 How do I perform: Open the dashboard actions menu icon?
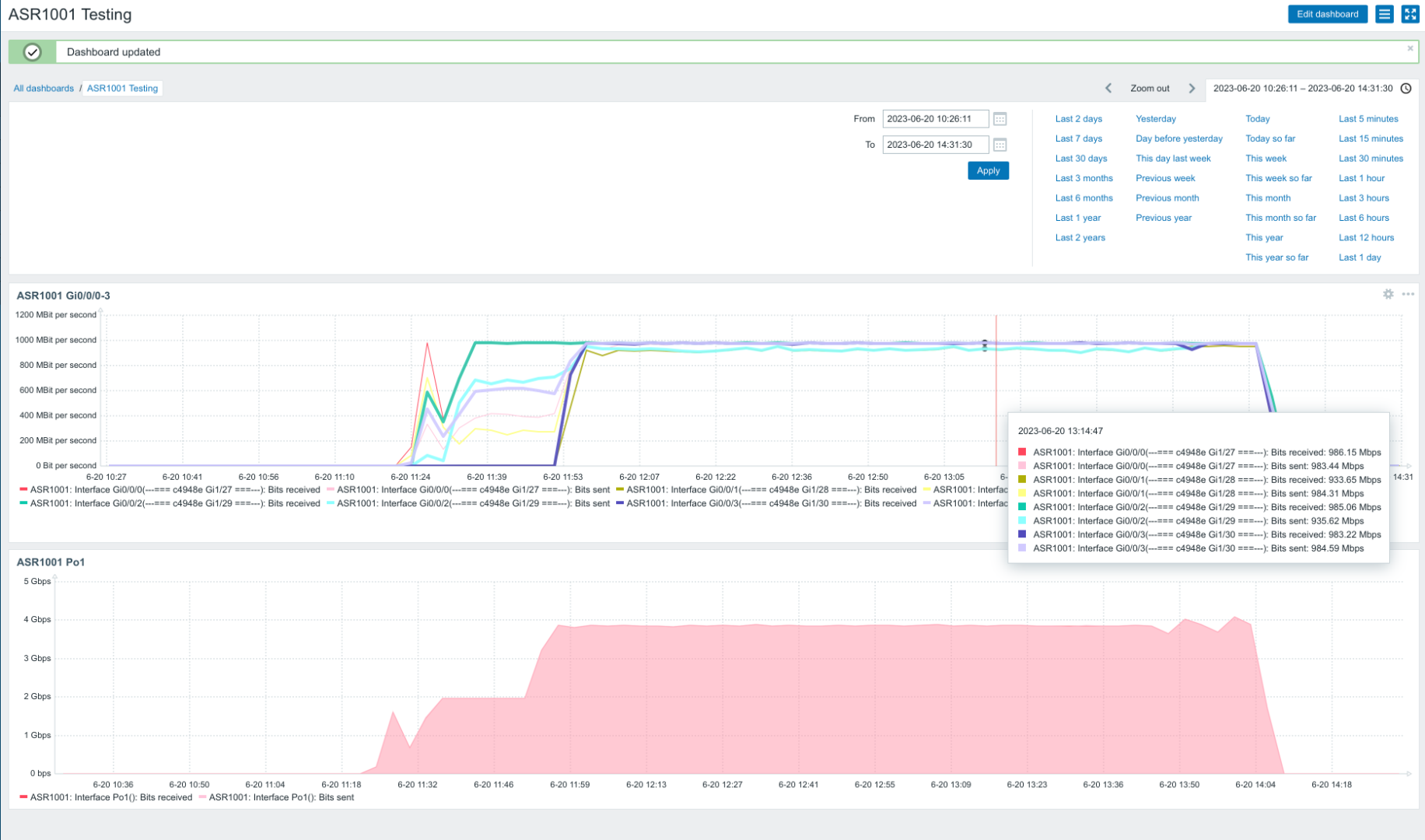(x=1384, y=14)
